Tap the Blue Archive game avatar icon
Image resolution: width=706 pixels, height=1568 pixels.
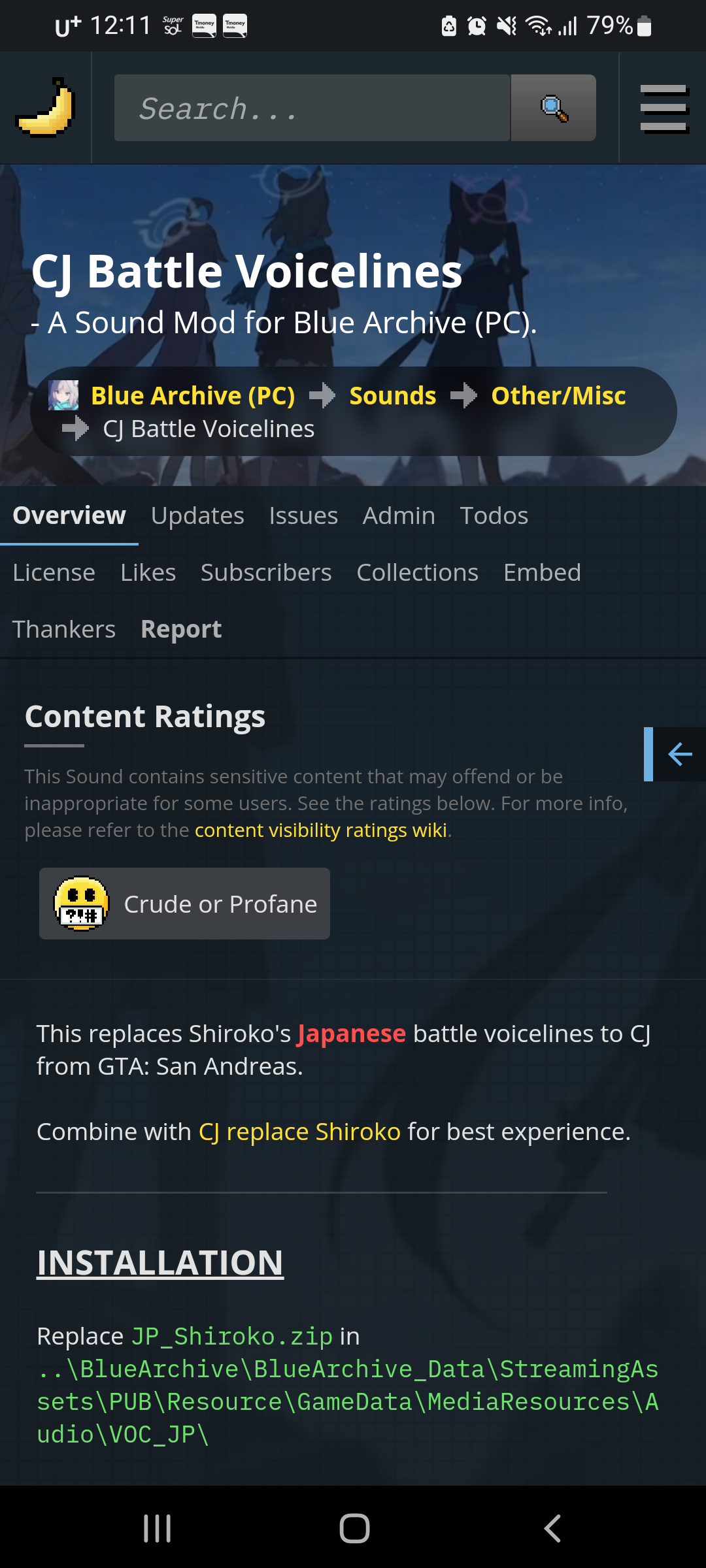click(63, 395)
